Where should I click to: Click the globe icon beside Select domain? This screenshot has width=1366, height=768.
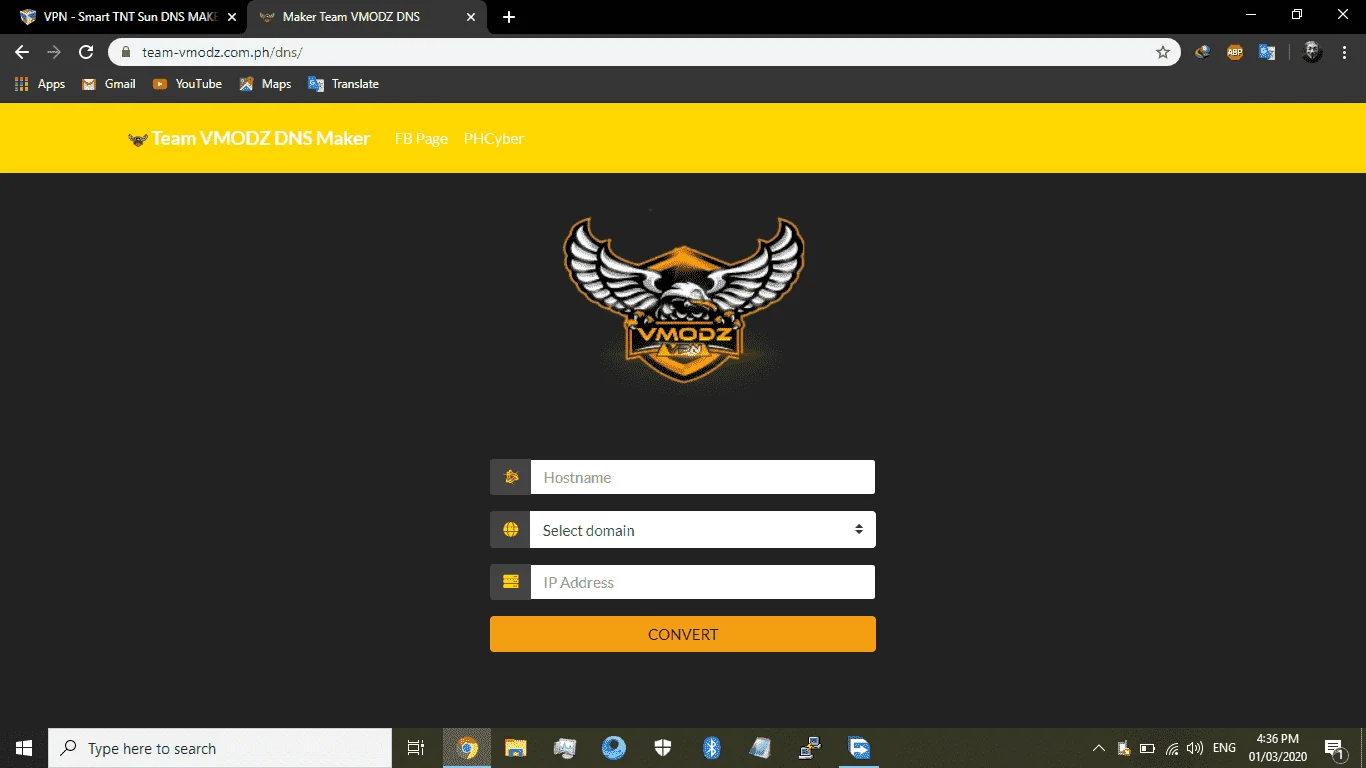point(510,530)
